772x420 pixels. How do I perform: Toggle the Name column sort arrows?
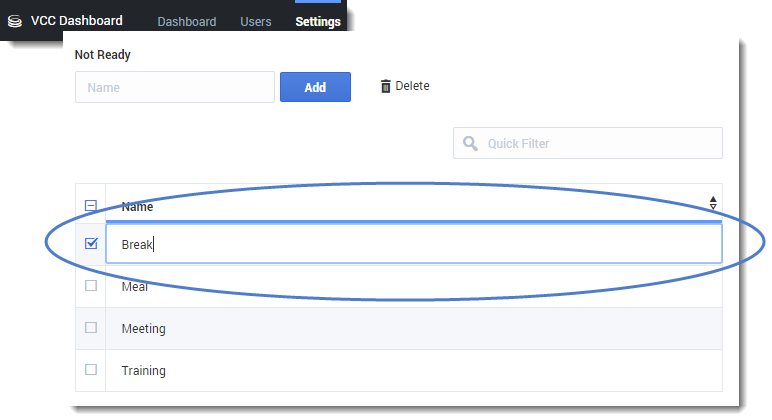713,203
